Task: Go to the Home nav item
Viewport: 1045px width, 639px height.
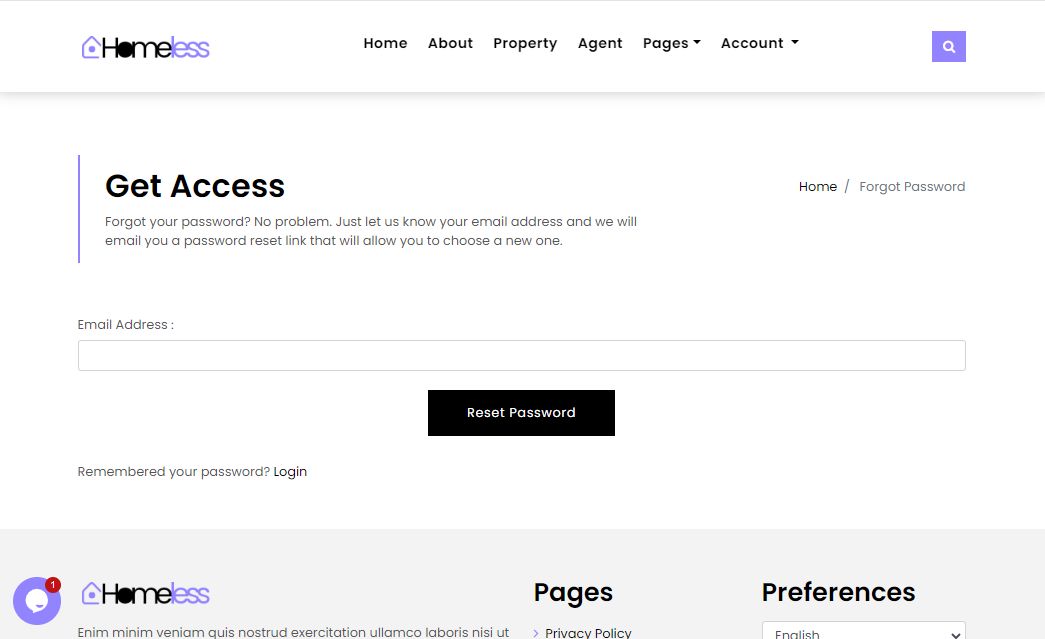Action: (x=385, y=43)
